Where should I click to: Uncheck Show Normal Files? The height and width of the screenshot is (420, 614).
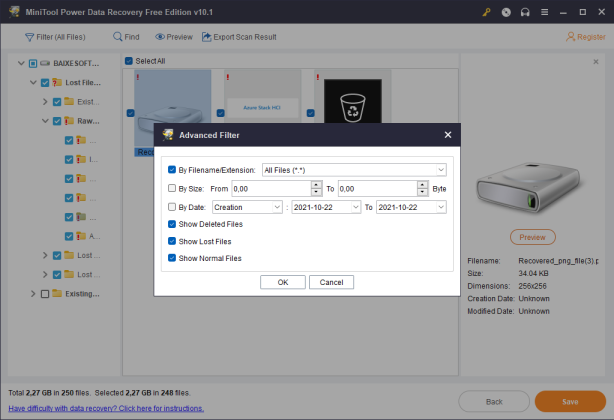tap(172, 258)
